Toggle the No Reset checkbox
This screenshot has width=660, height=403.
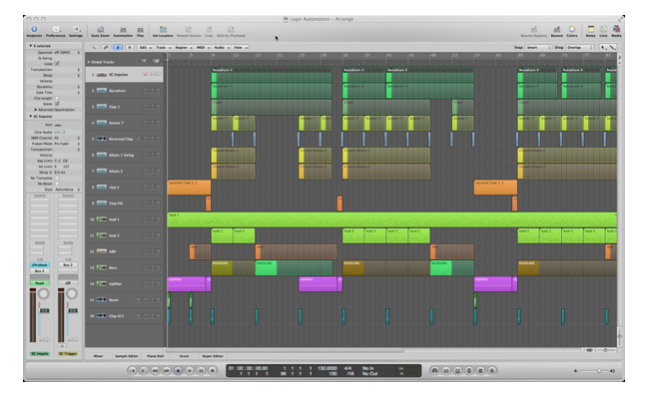pos(57,184)
